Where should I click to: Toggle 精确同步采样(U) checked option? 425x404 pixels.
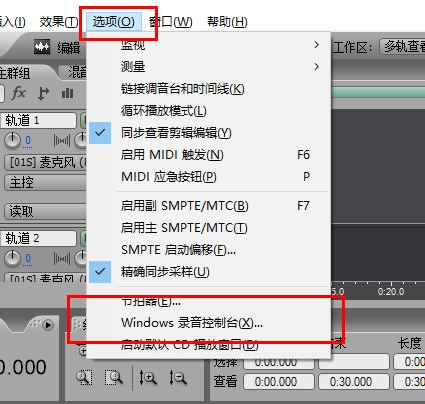click(209, 272)
